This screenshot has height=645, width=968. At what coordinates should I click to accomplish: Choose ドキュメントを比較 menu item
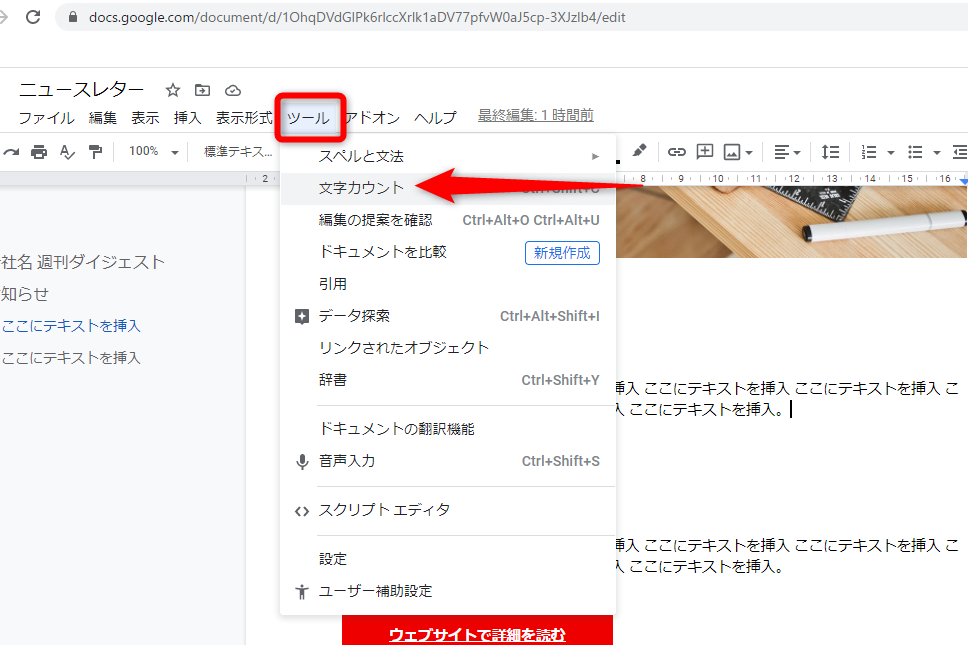tap(448, 252)
